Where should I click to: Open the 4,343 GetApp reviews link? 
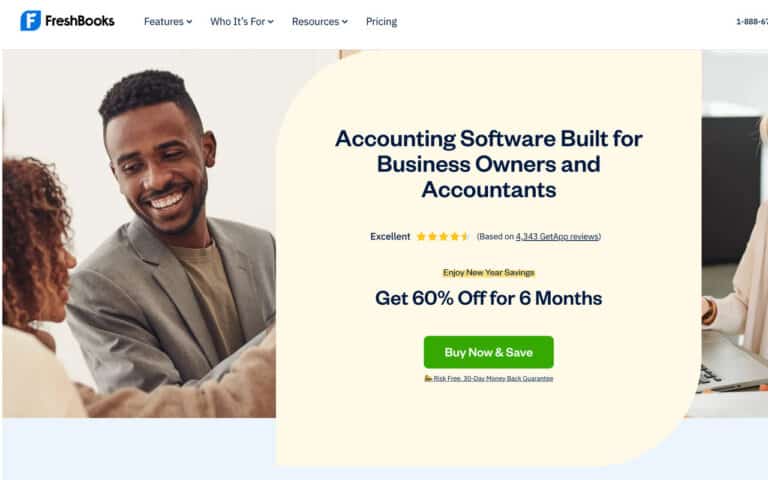[x=557, y=237]
